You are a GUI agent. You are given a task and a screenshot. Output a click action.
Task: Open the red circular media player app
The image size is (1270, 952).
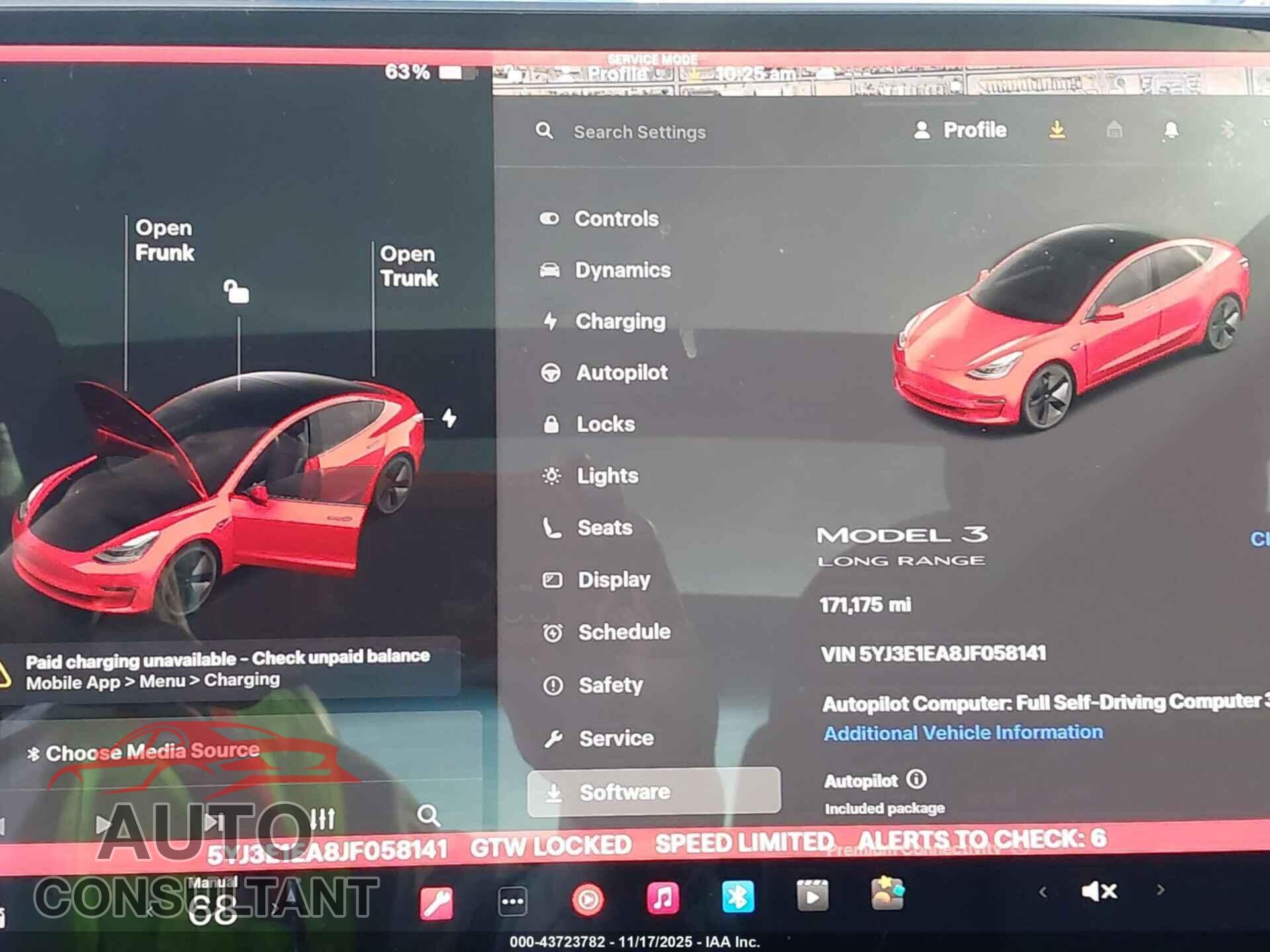587,900
